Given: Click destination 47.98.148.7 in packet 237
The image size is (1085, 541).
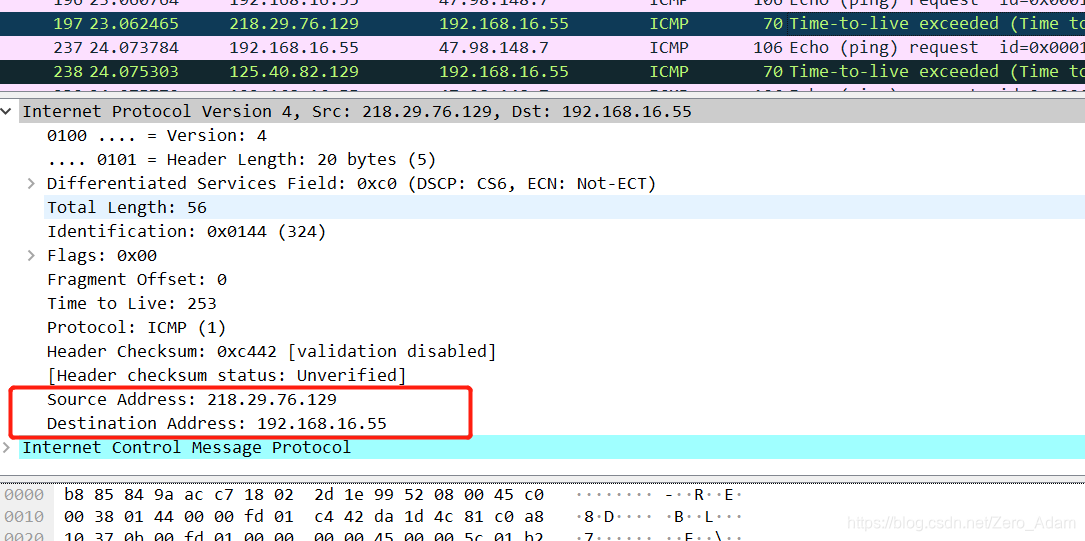Looking at the screenshot, I should click(x=493, y=48).
